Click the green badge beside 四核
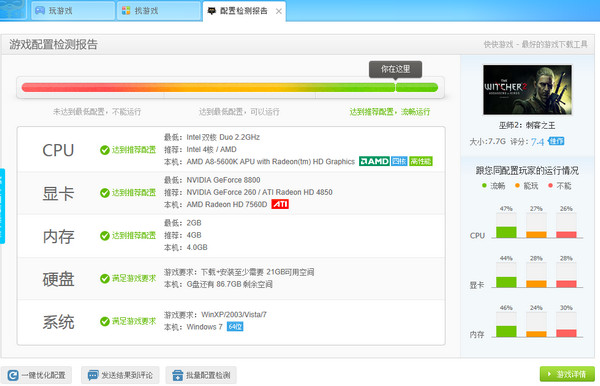 pos(421,161)
